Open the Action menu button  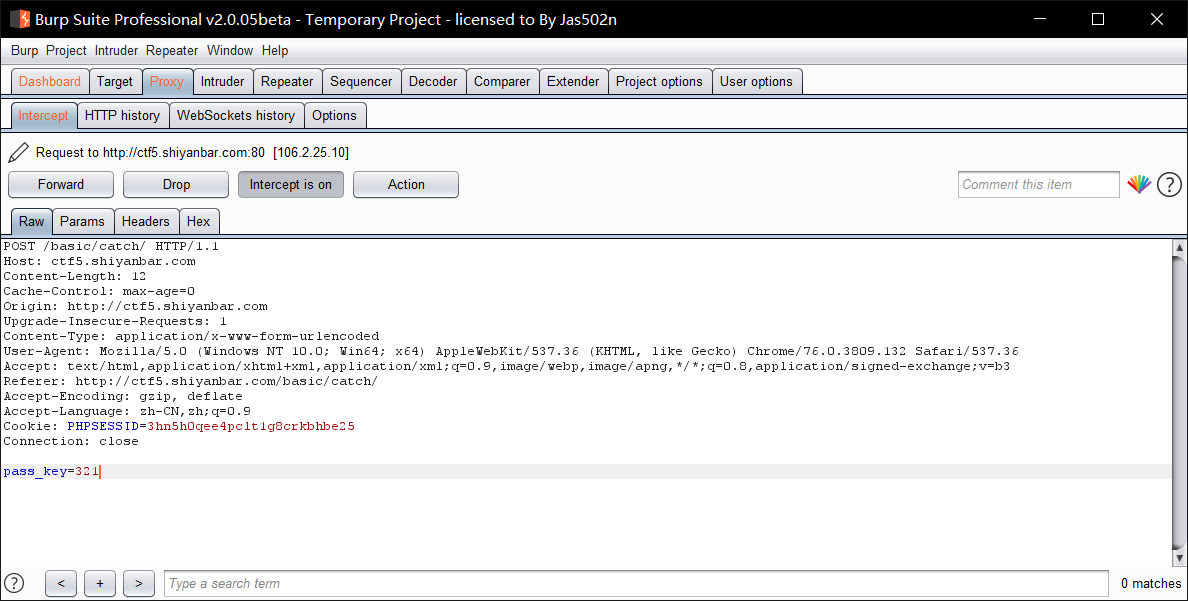406,184
